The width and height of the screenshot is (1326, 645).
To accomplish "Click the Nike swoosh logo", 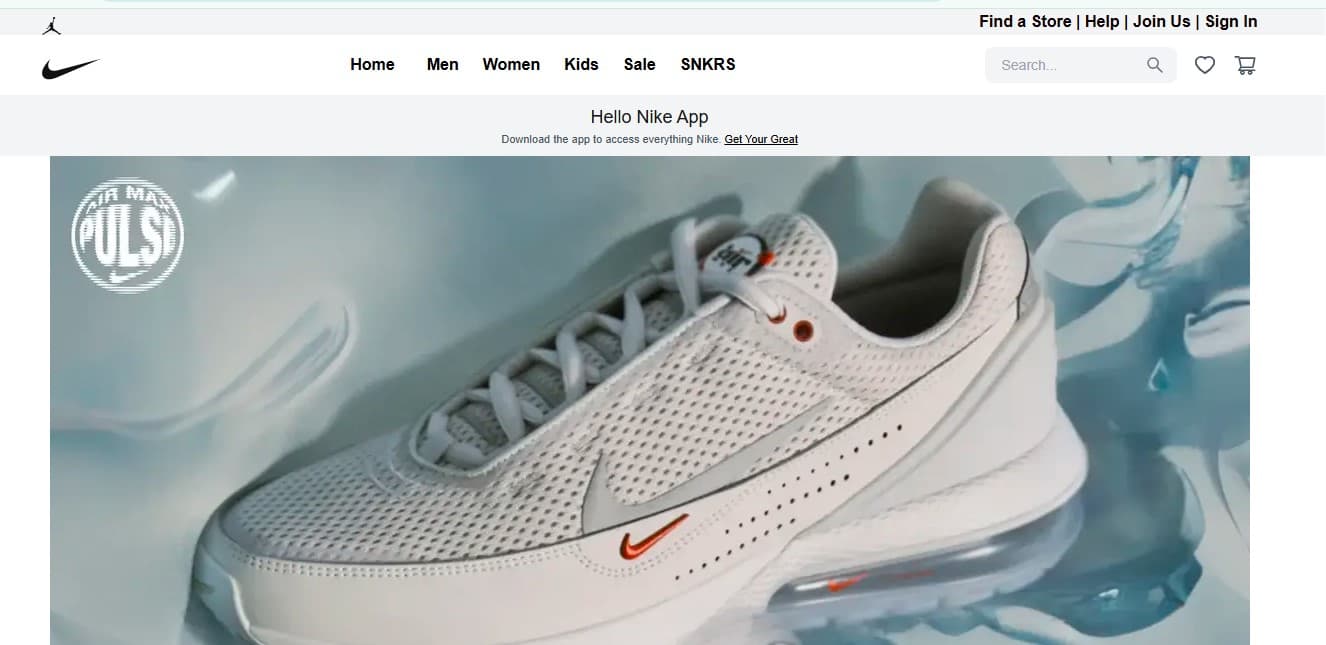I will (x=70, y=69).
